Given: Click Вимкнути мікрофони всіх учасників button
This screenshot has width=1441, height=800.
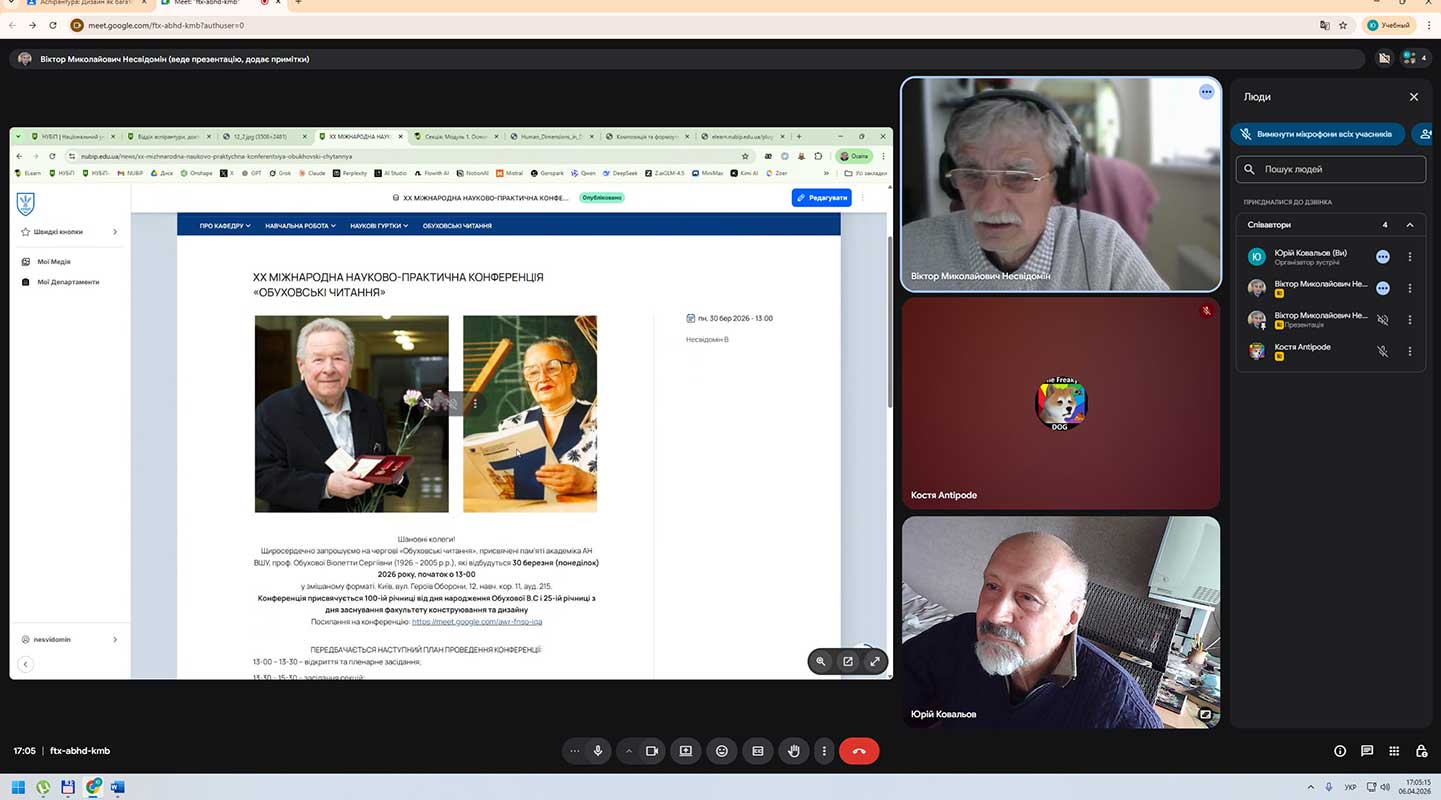Looking at the screenshot, I should click(x=1317, y=134).
